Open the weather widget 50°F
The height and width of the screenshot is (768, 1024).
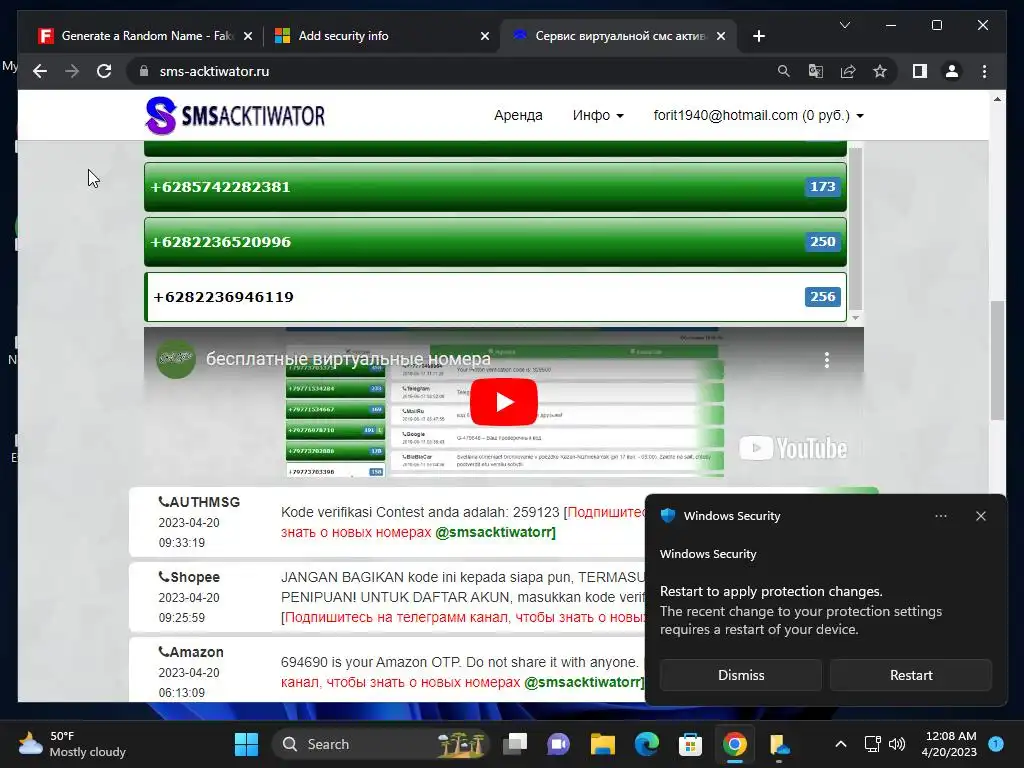click(72, 744)
